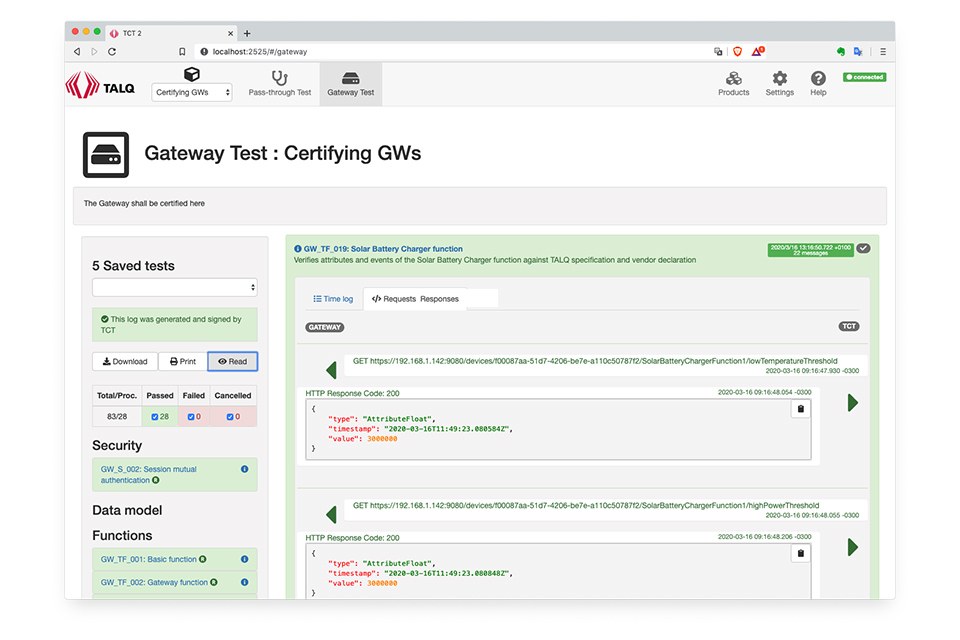The width and height of the screenshot is (960, 640).
Task: Open the Saved tests dropdown
Action: point(174,288)
